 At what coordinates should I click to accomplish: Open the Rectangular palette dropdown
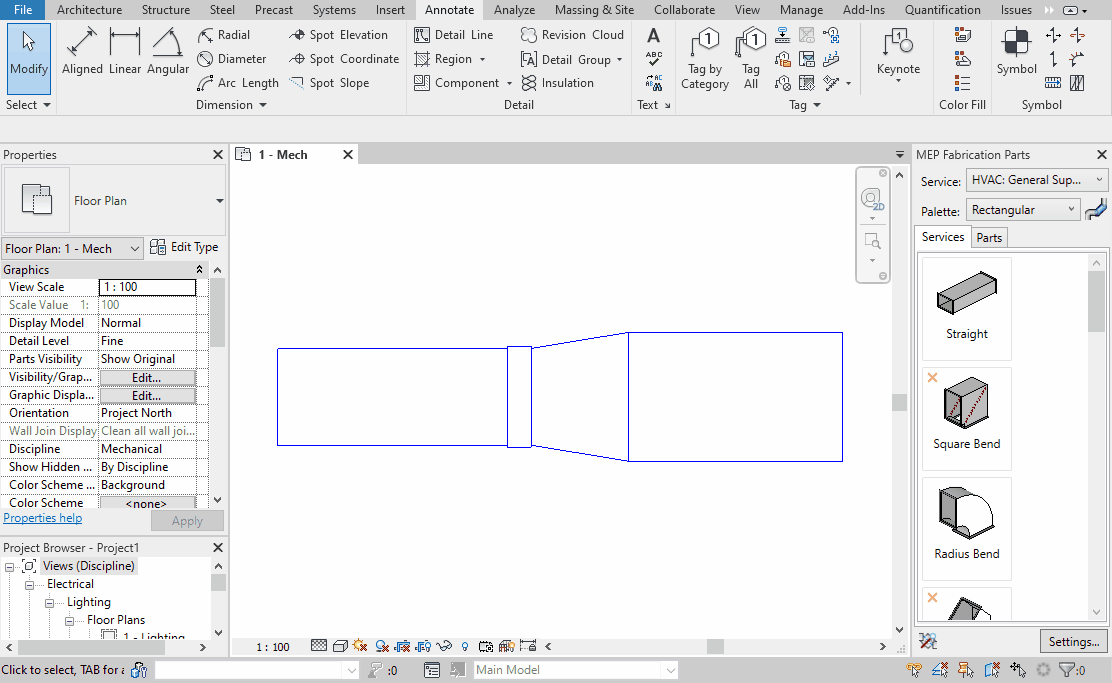click(1021, 209)
